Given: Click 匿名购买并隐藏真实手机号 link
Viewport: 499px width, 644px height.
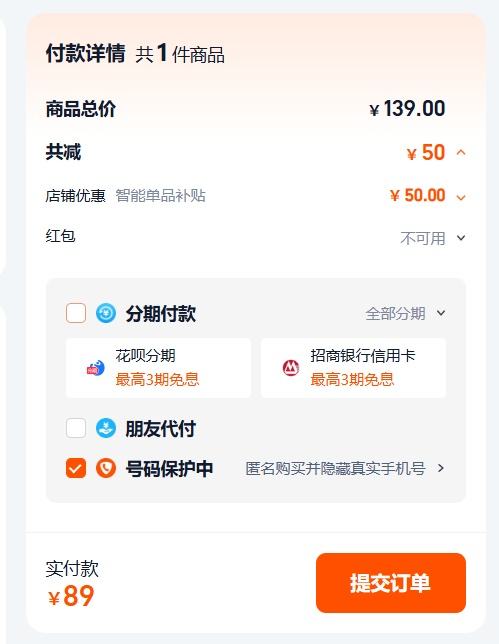Looking at the screenshot, I should pyautogui.click(x=335, y=468).
